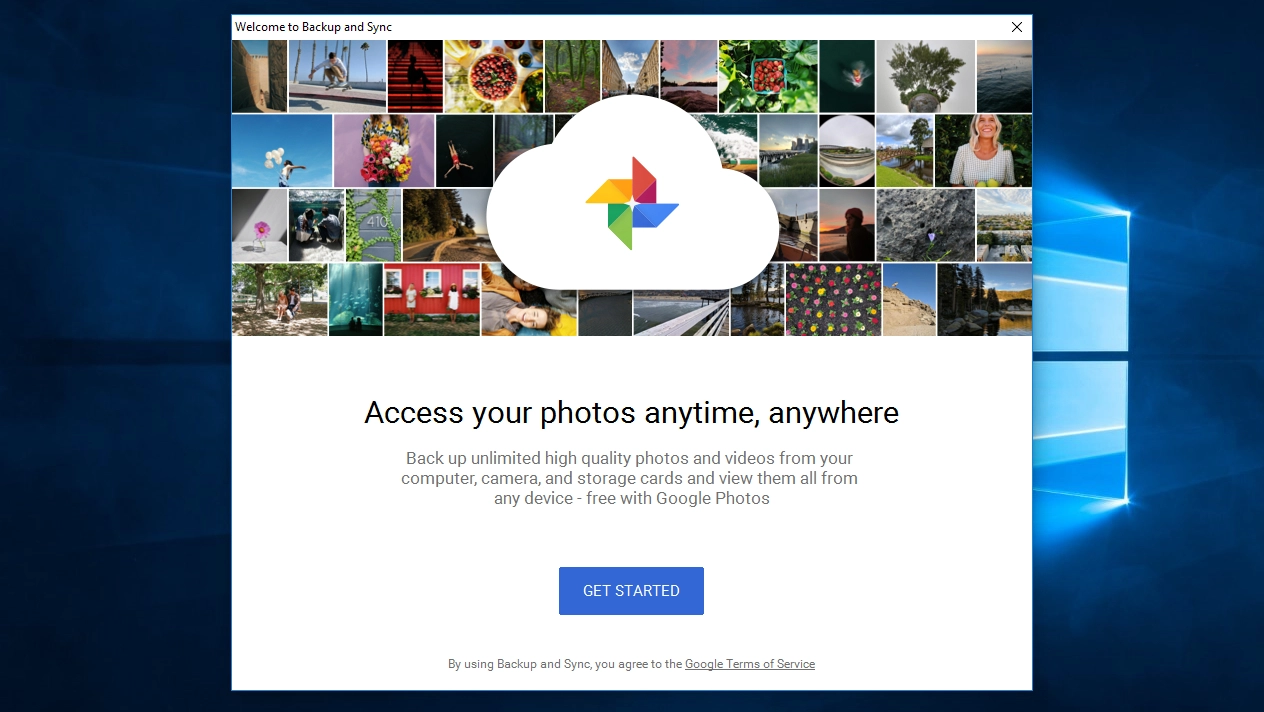Select the white balloons against sky photo
Screen dimensions: 1264x712
pyautogui.click(x=282, y=151)
